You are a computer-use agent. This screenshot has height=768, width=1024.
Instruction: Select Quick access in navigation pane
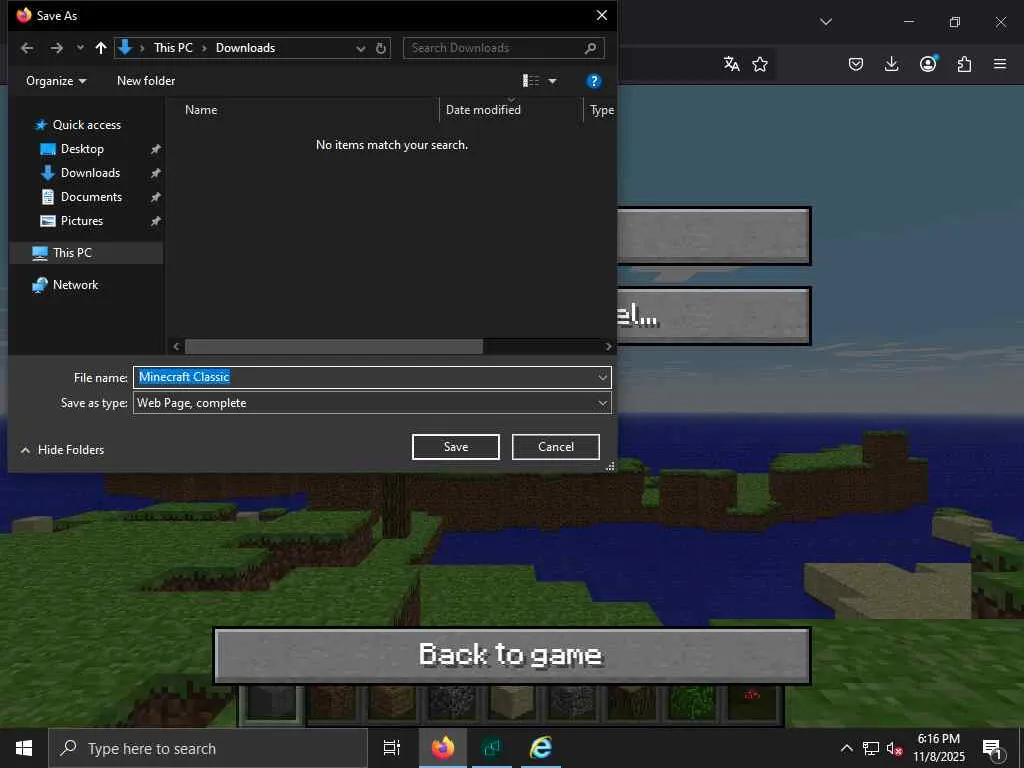[x=86, y=125]
